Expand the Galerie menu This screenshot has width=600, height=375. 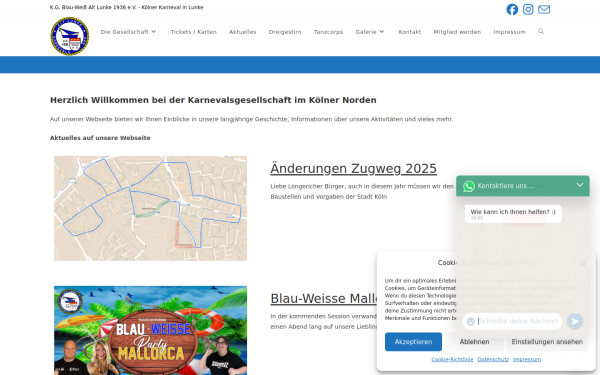(370, 32)
